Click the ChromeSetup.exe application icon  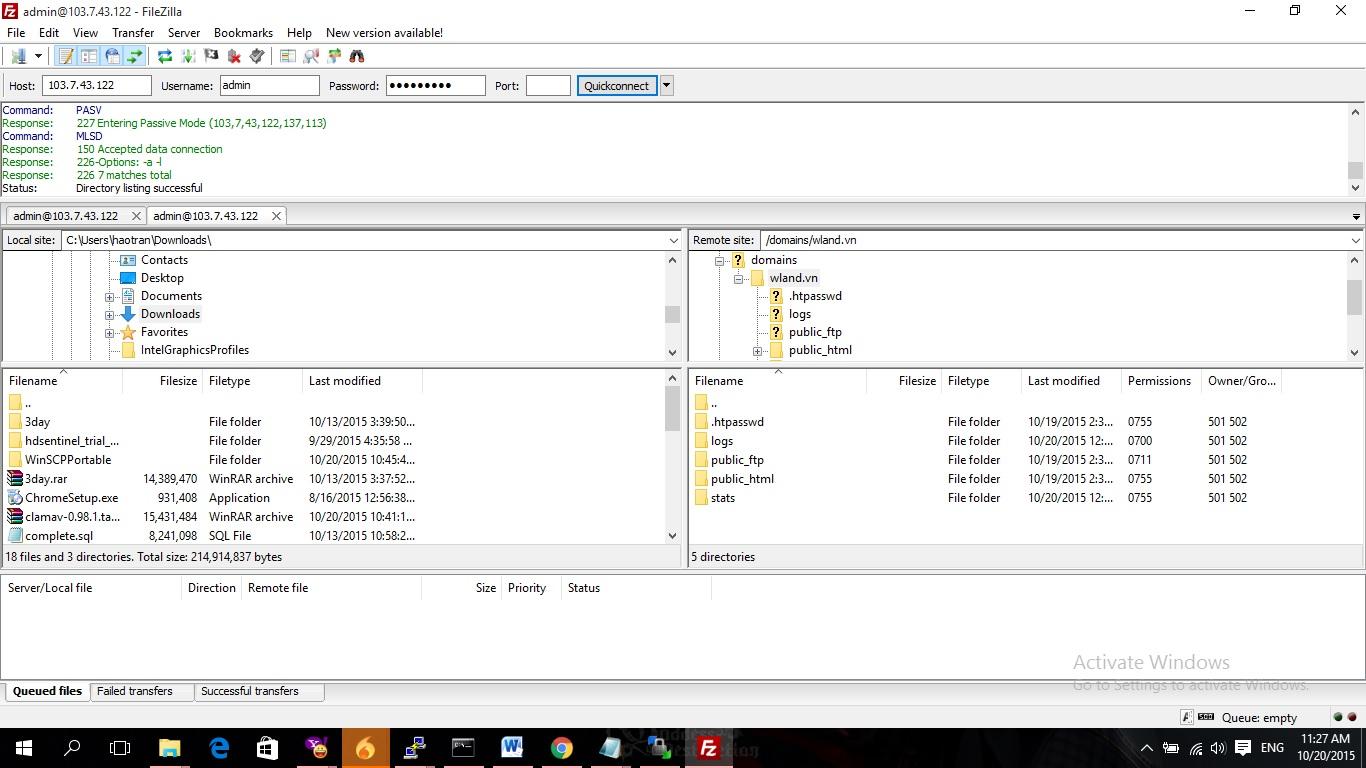[15, 498]
